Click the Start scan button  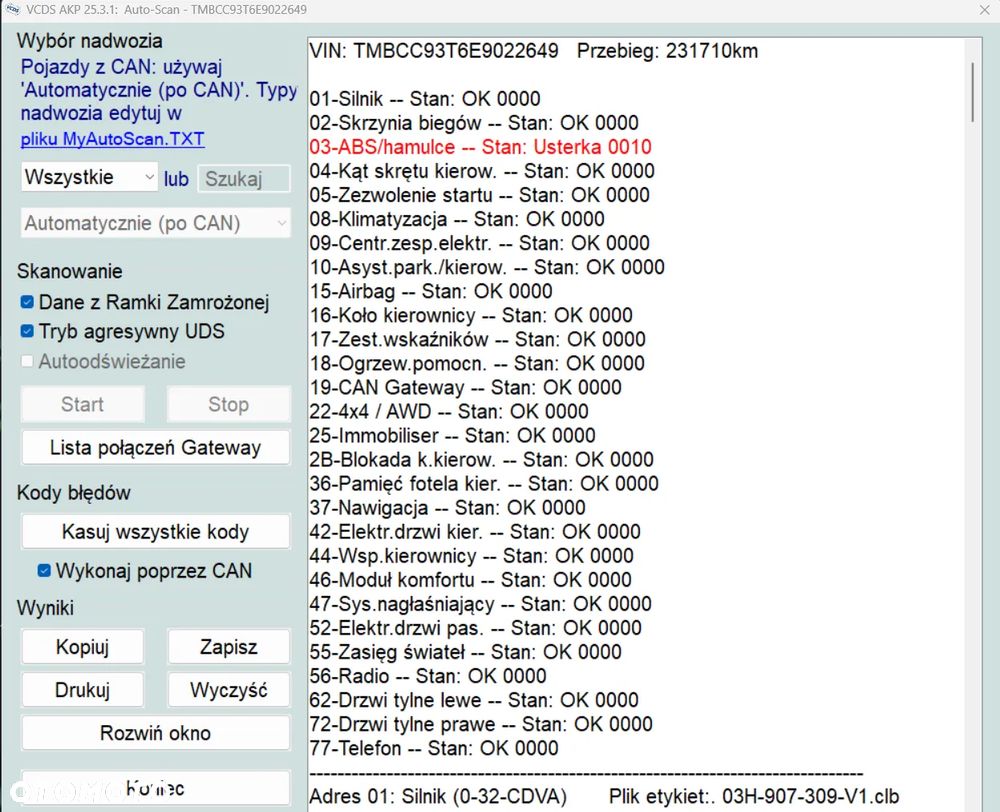pyautogui.click(x=82, y=404)
